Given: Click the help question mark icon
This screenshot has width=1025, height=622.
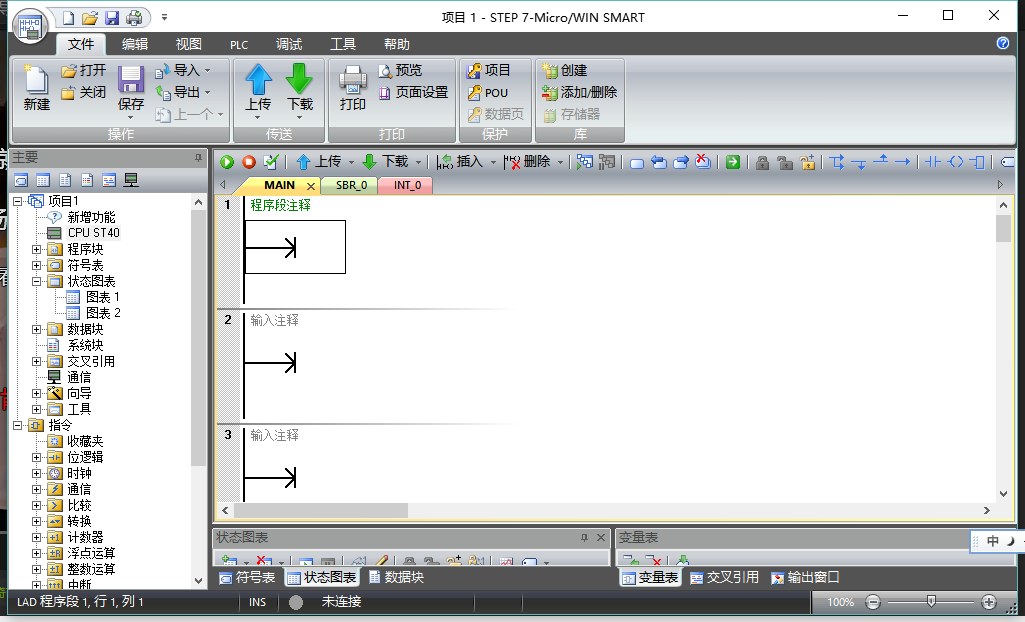Looking at the screenshot, I should 1003,43.
